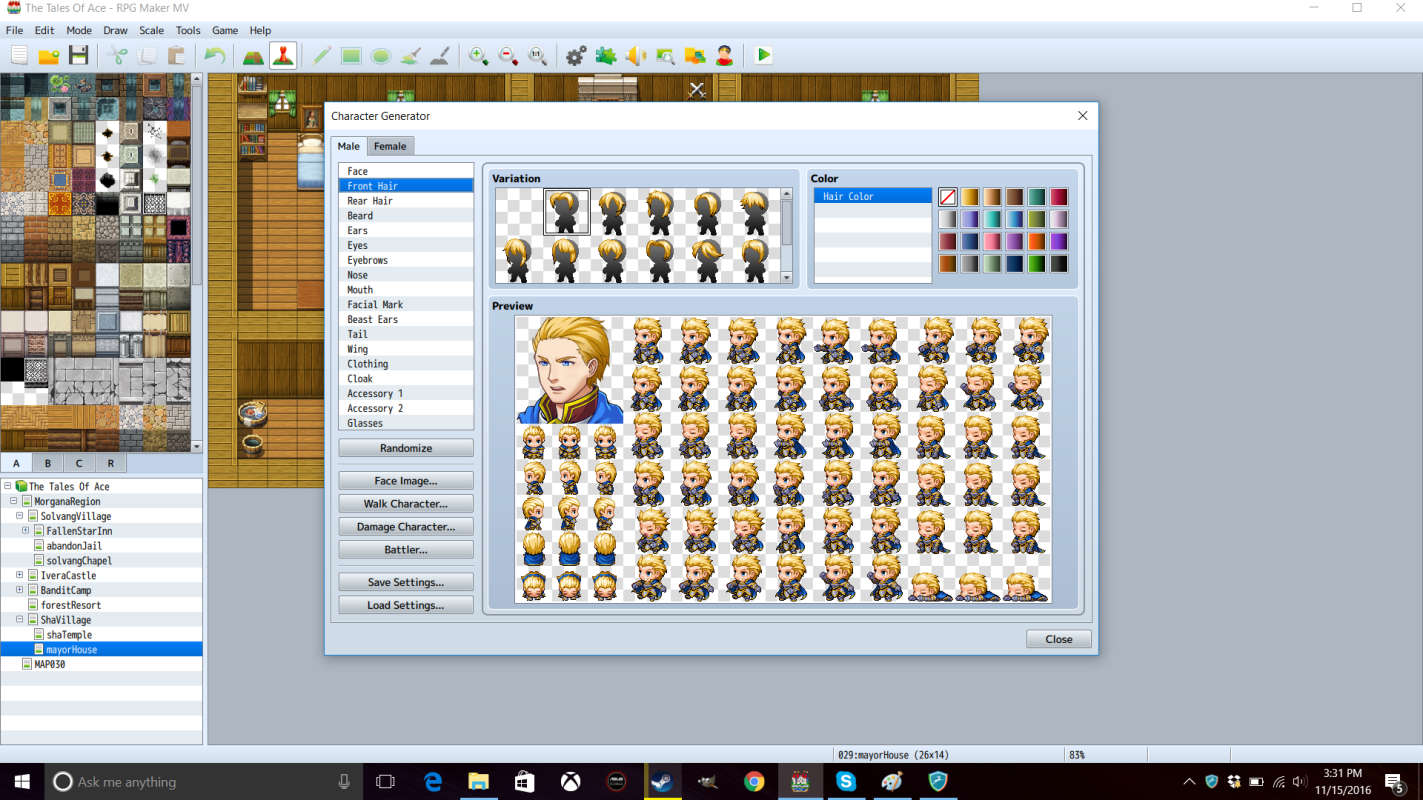Screen dimensions: 1423x800
Task: Pick the no-color red slash swatch
Action: [948, 197]
